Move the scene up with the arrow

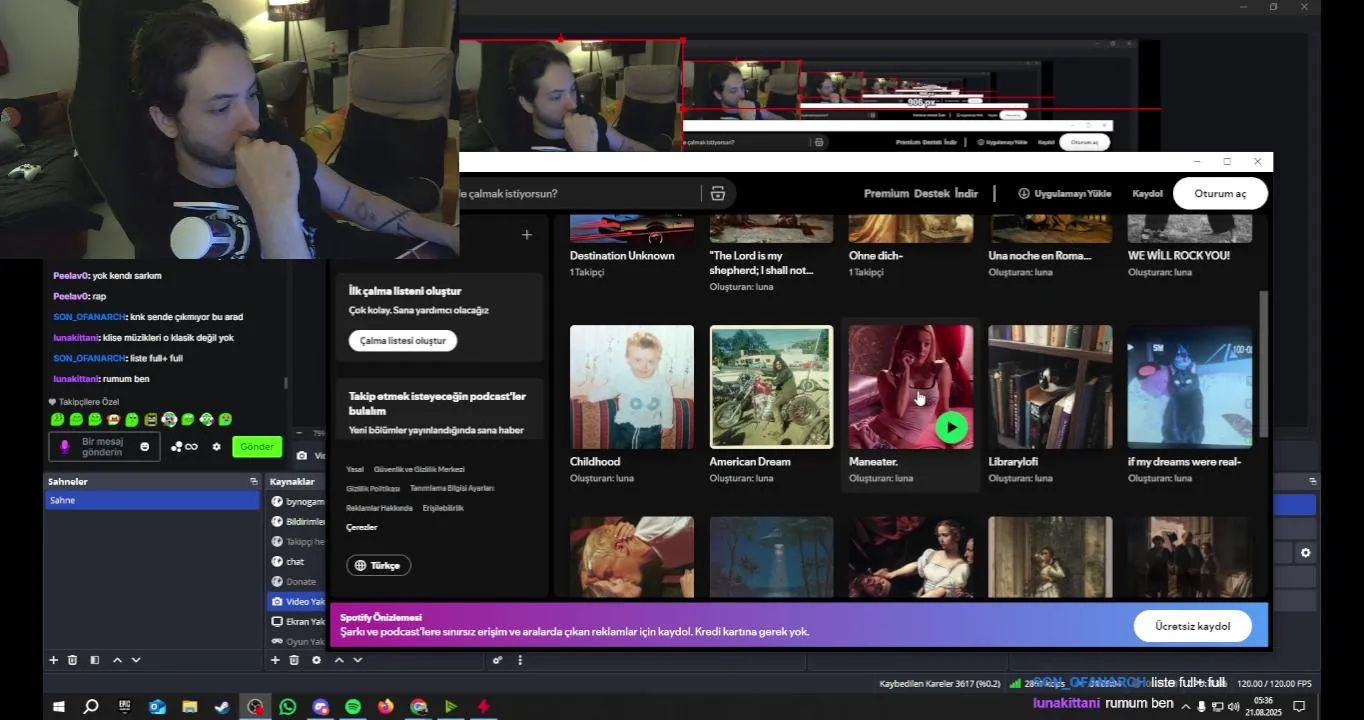(117, 660)
